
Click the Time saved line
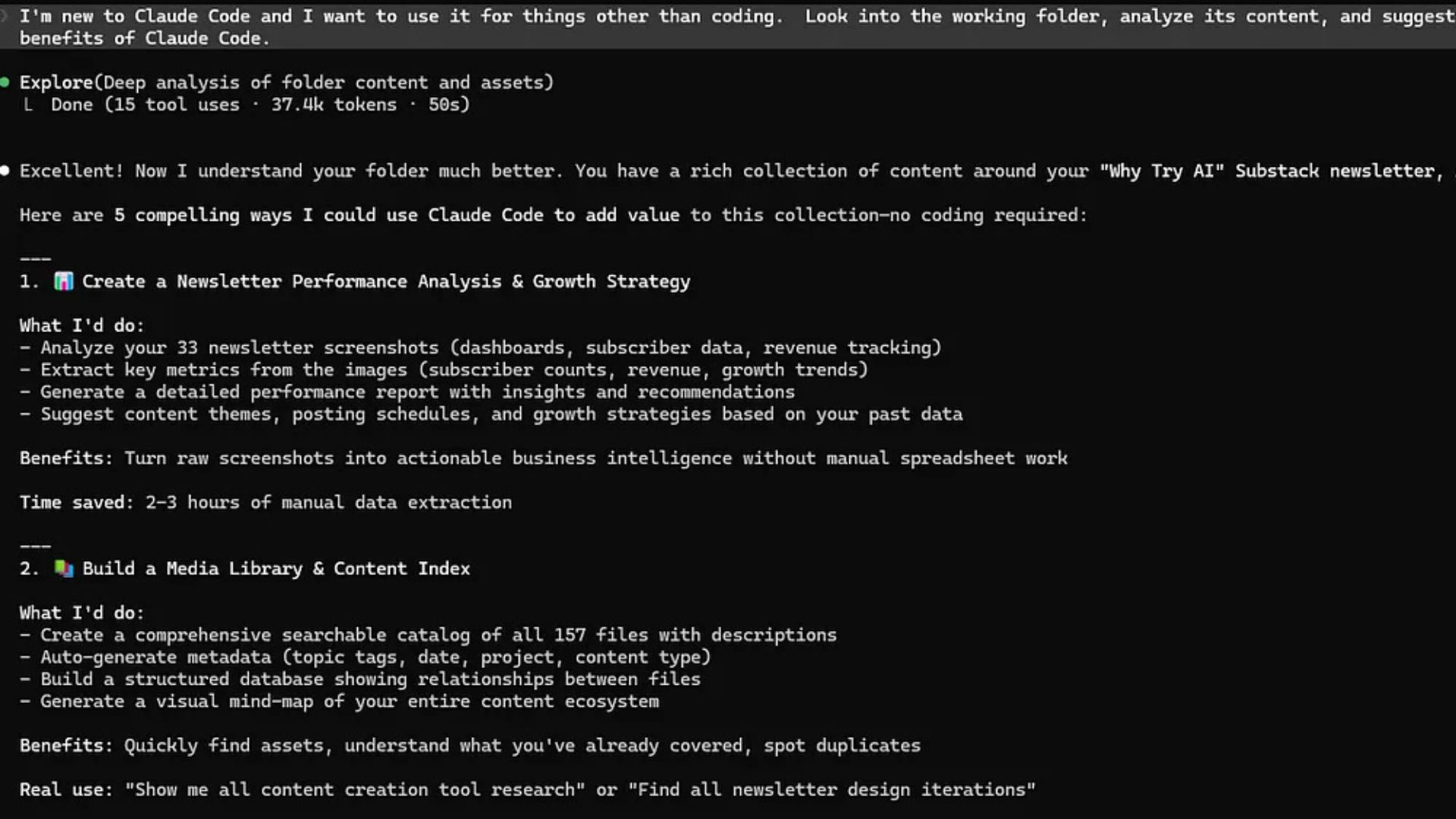pyautogui.click(x=265, y=502)
